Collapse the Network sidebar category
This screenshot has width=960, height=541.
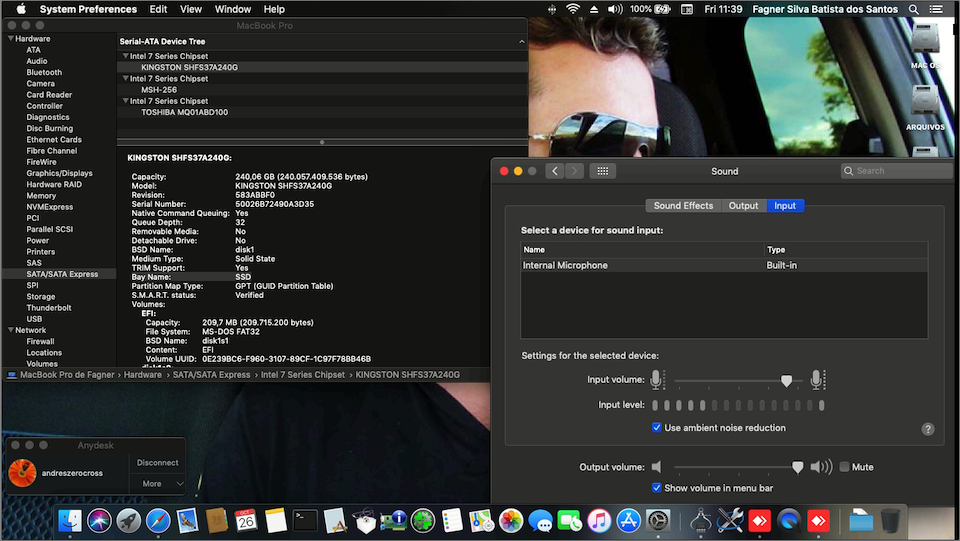pos(10,330)
